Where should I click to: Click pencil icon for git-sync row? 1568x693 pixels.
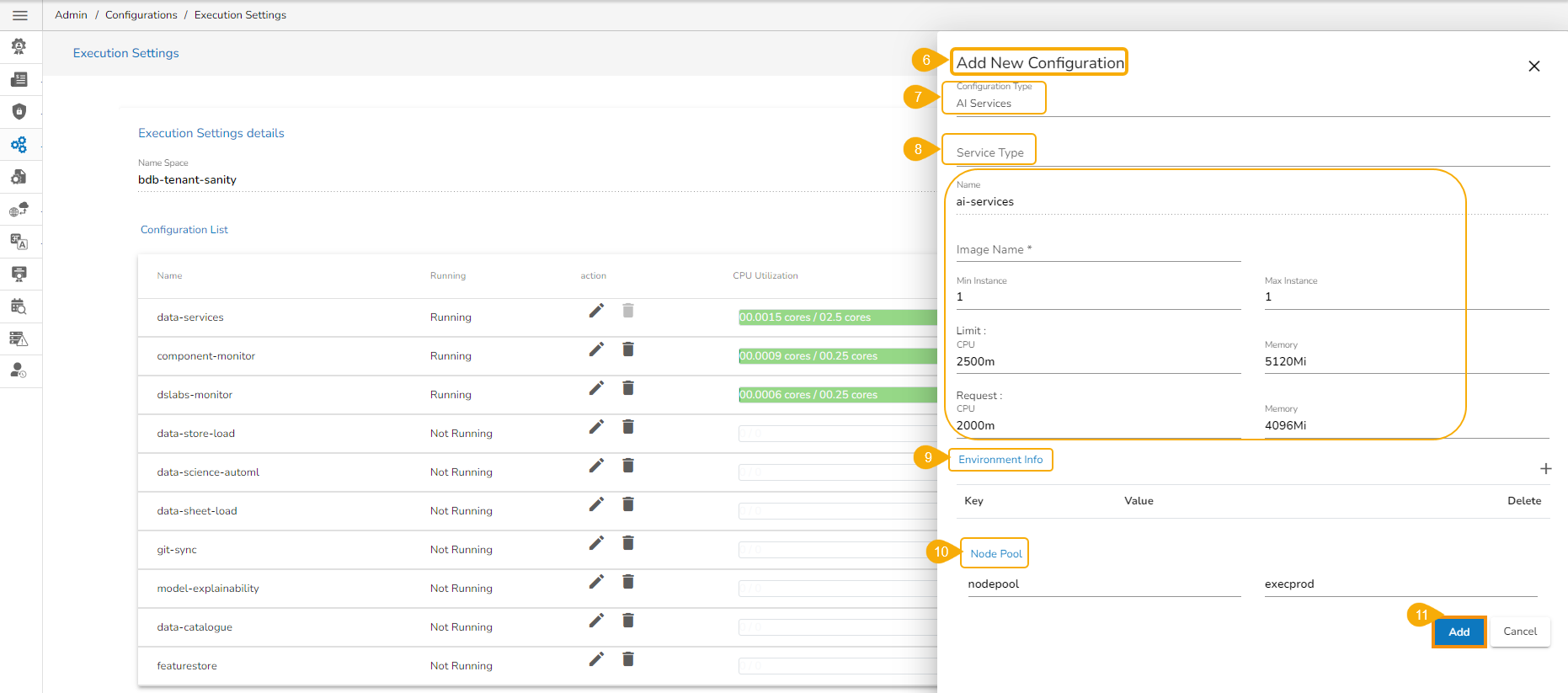pyautogui.click(x=596, y=543)
